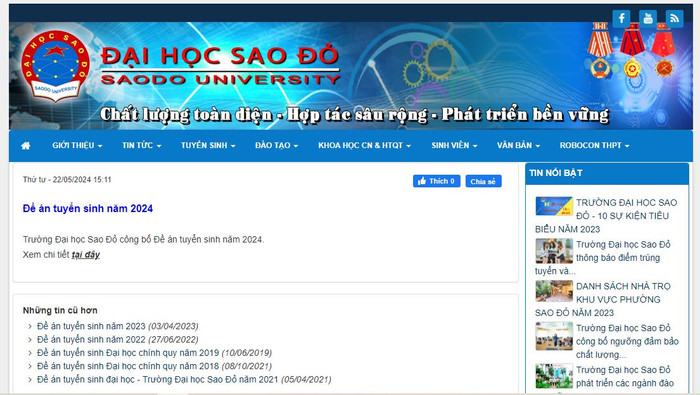Image resolution: width=700 pixels, height=395 pixels.
Task: Expand the SINH VIÊN menu
Action: (x=454, y=146)
